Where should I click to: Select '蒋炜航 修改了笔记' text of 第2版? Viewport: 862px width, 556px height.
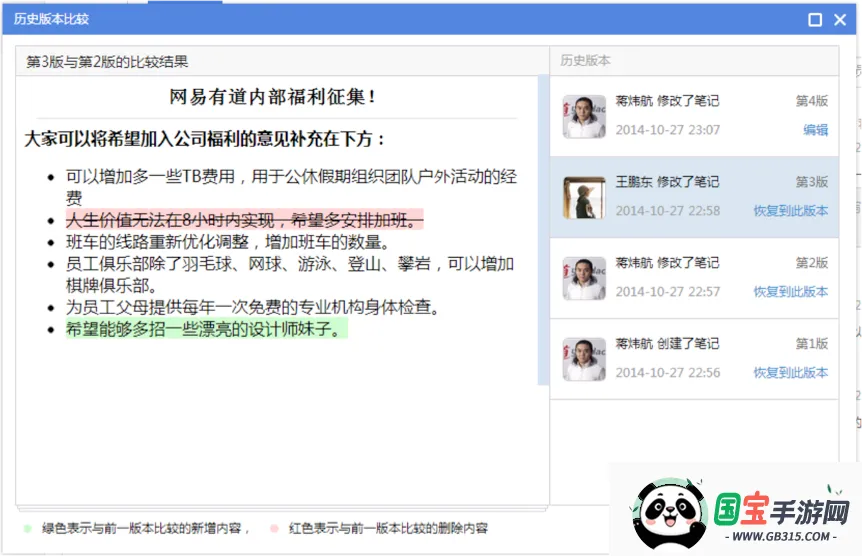tap(667, 262)
